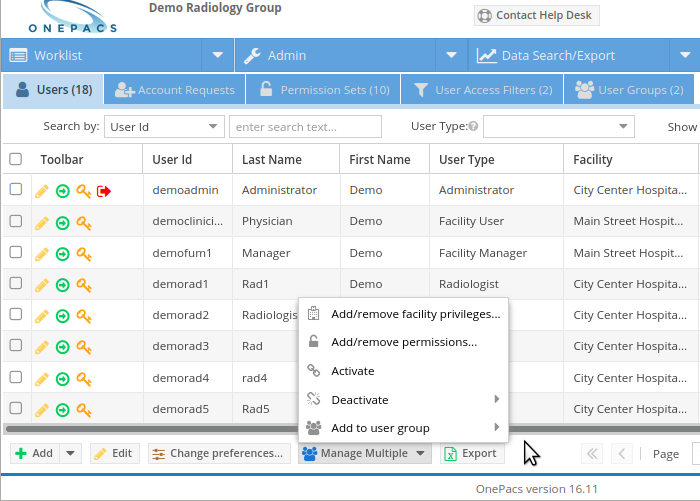The width and height of the screenshot is (700, 501).
Task: Click pencil edit icon for democlinici... user
Action: point(42,223)
